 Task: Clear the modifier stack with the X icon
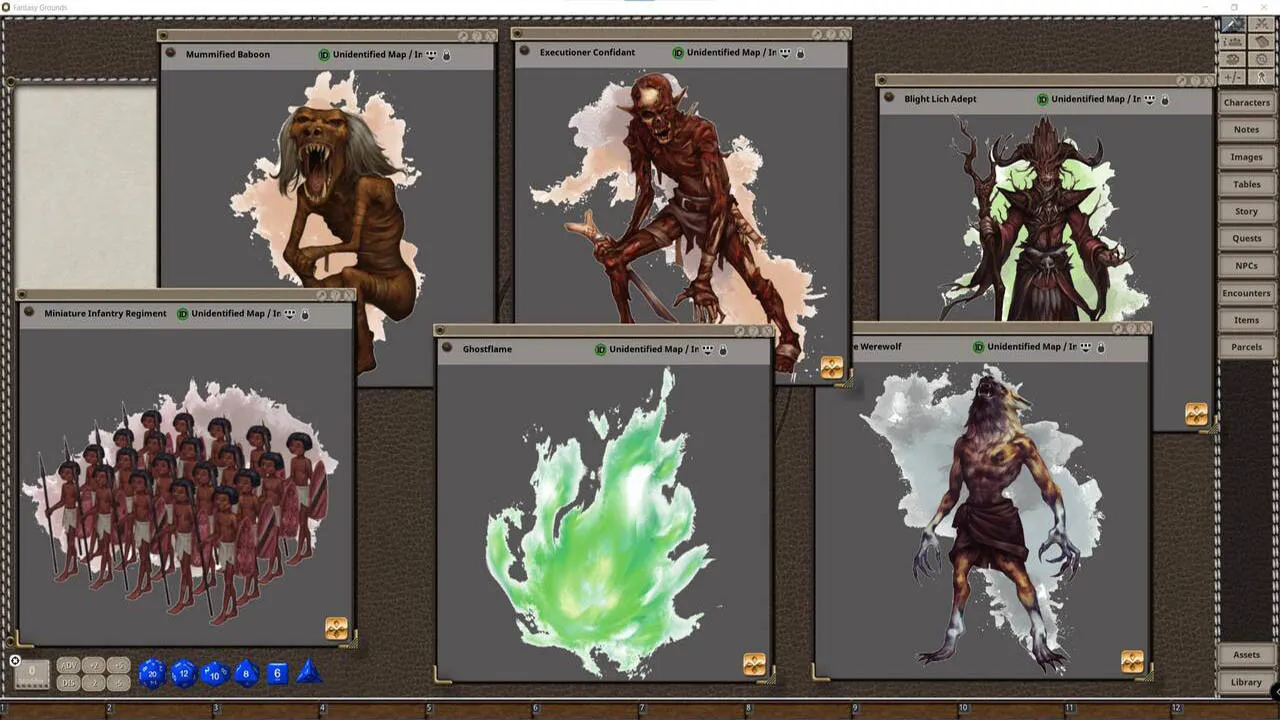(x=15, y=660)
